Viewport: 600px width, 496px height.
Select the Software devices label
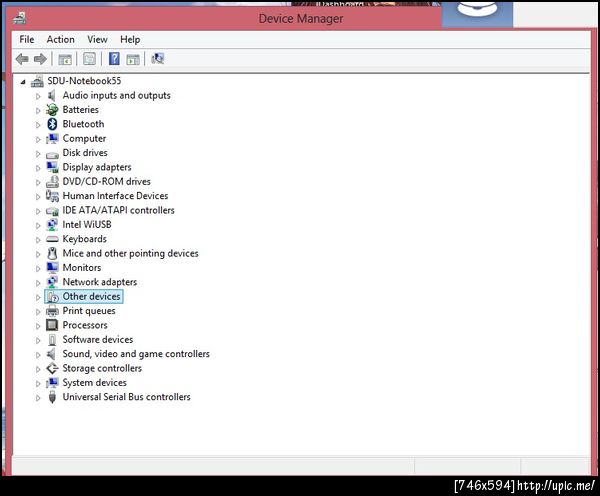tap(98, 339)
